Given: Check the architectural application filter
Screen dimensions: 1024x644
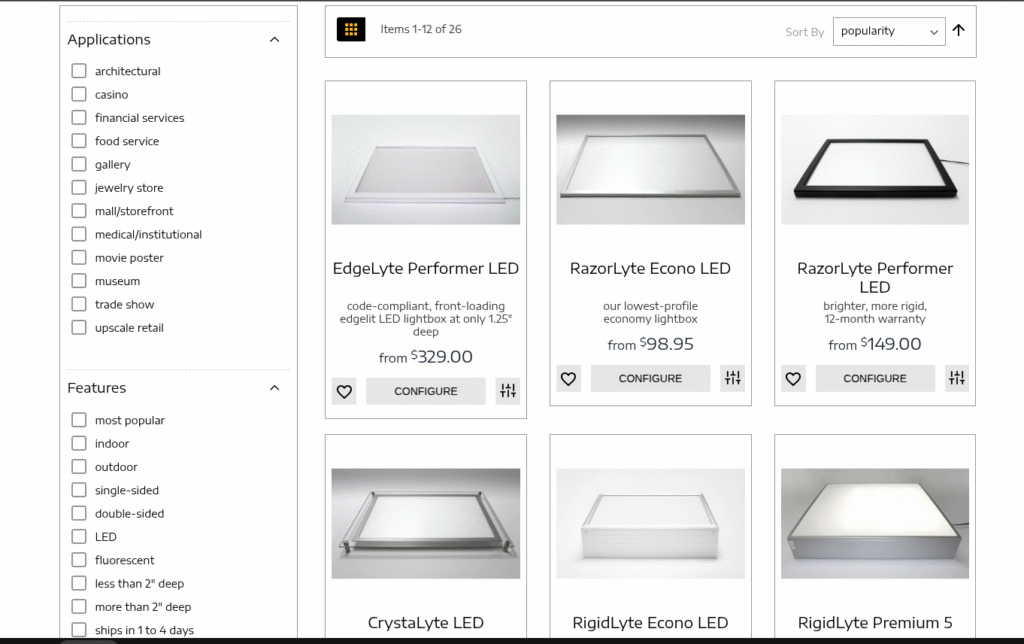Looking at the screenshot, I should [x=79, y=71].
